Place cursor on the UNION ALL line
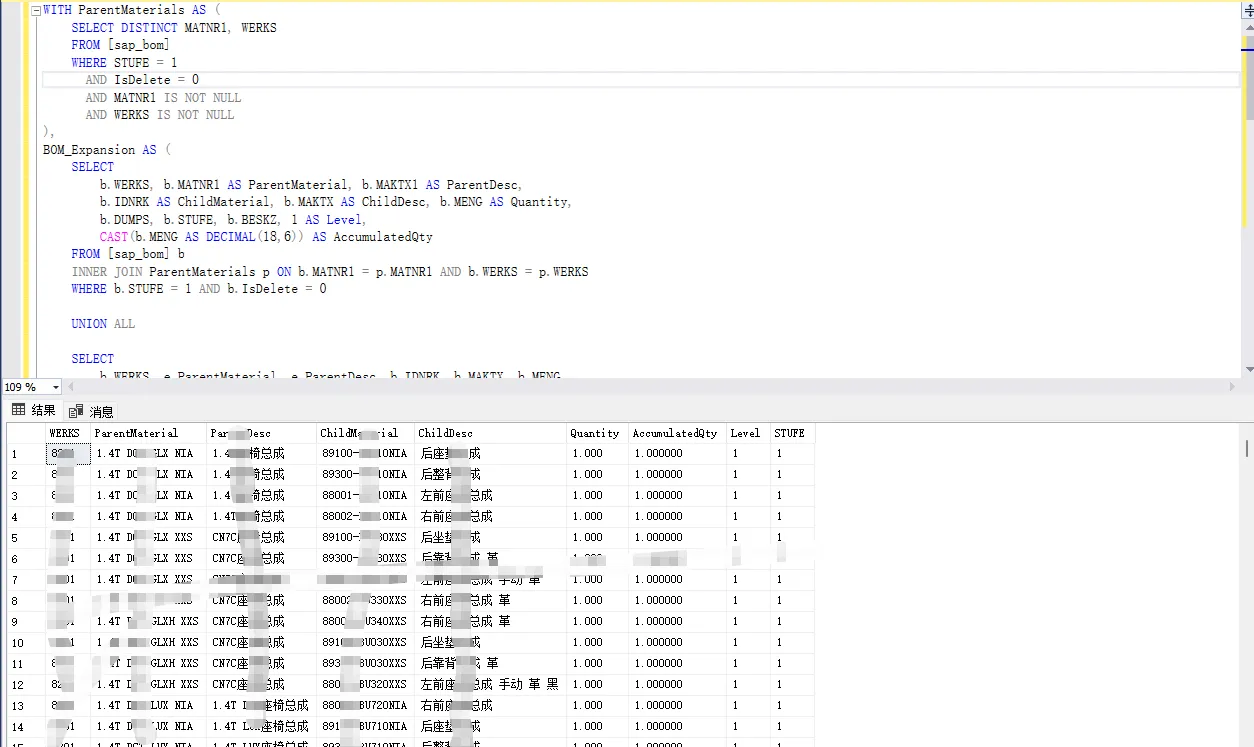Viewport: 1254px width, 747px height. pyautogui.click(x=103, y=324)
